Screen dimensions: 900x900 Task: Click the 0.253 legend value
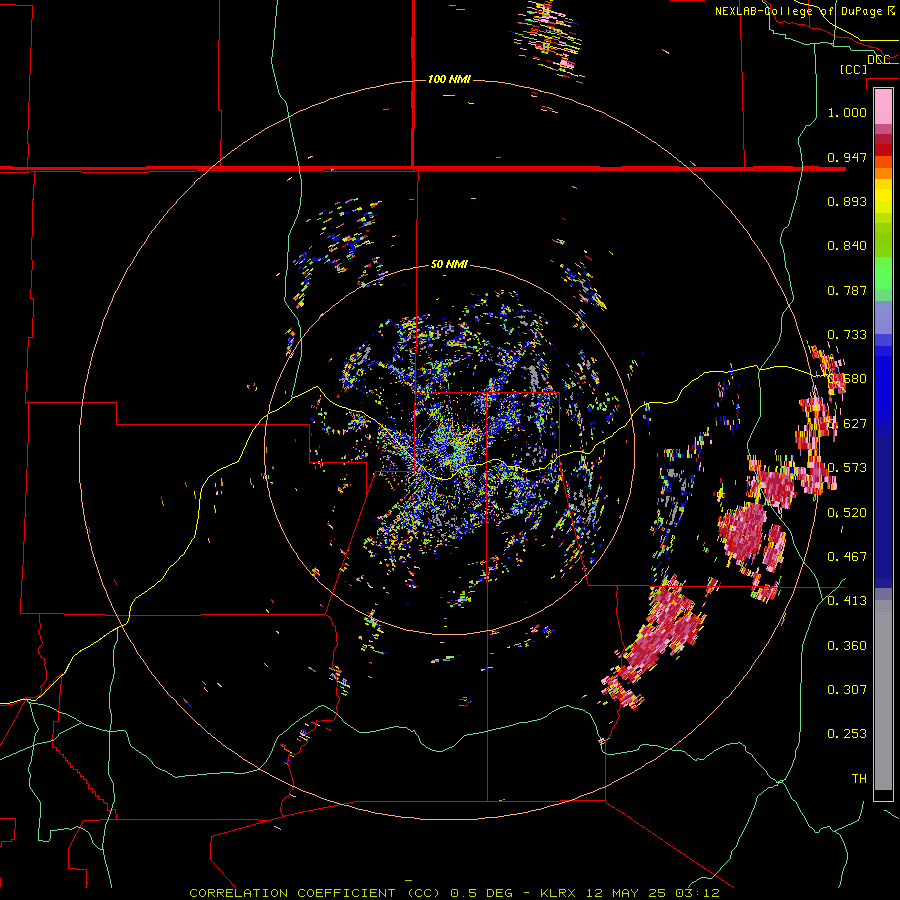847,734
